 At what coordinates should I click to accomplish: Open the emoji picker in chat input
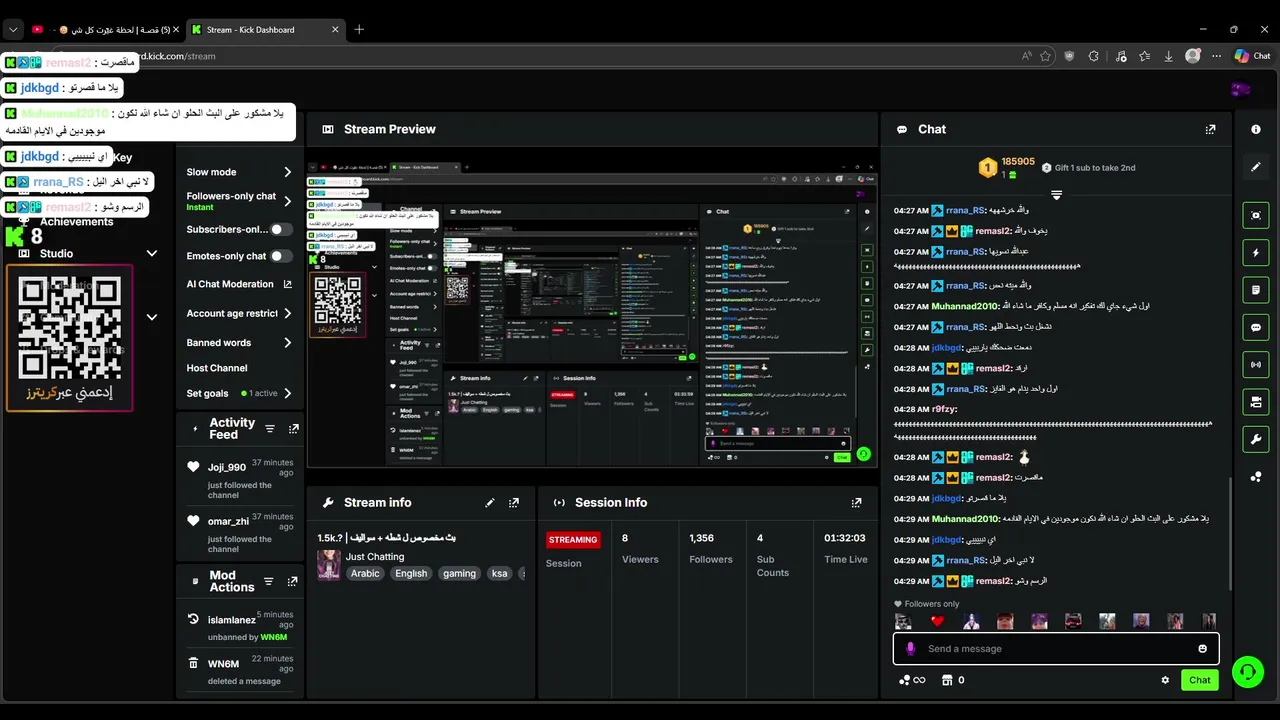point(1202,649)
